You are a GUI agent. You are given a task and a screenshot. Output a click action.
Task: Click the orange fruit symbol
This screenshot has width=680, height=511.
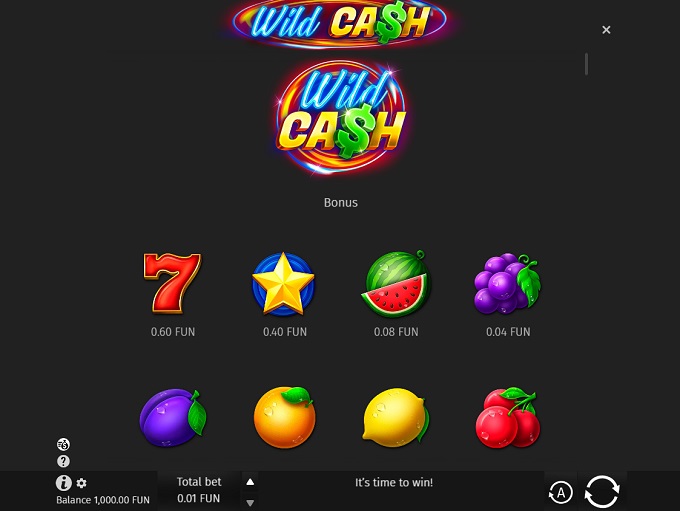[284, 417]
